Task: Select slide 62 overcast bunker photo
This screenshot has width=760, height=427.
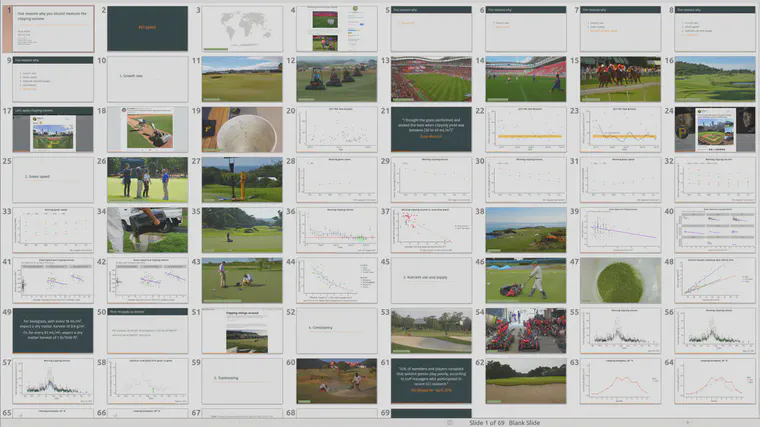Action: tap(525, 381)
